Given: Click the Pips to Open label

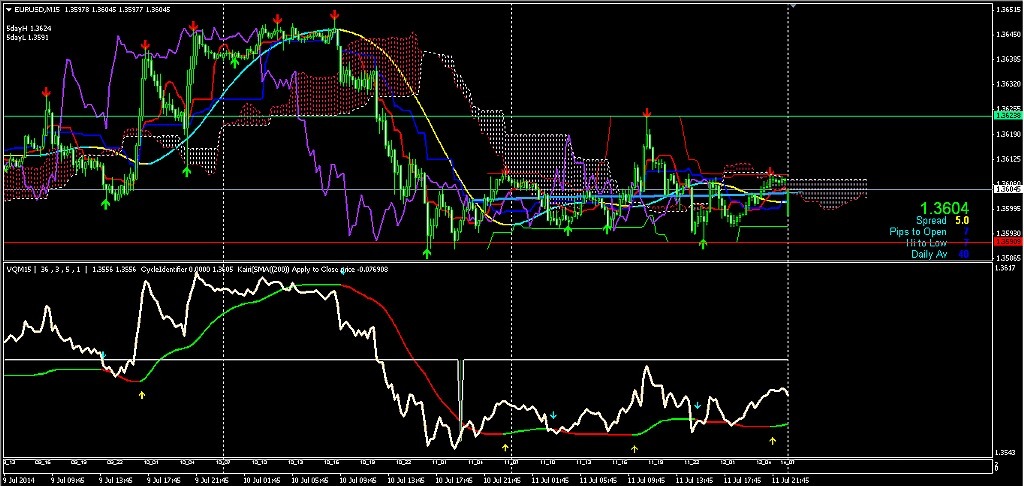Looking at the screenshot, I should [x=918, y=232].
